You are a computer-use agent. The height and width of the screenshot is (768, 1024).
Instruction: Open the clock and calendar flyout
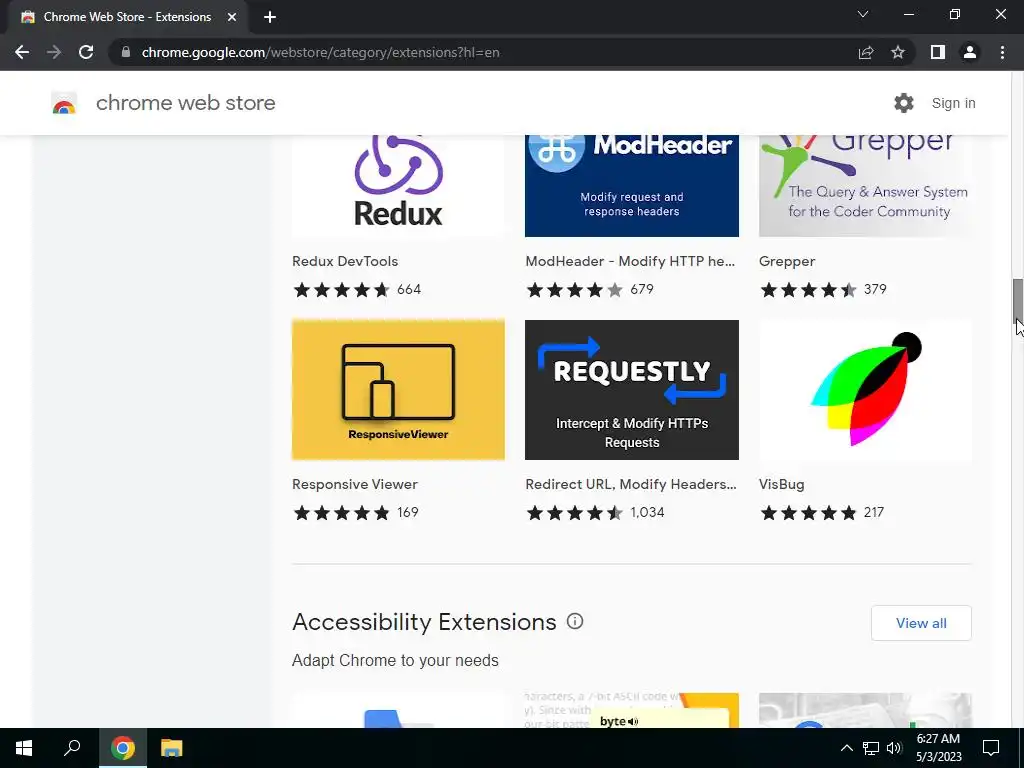[938, 748]
